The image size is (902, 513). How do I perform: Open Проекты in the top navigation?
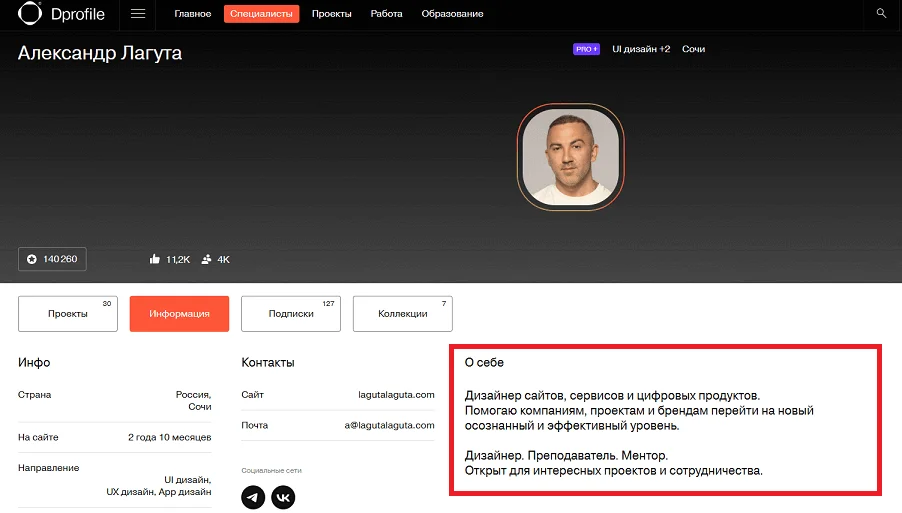pos(331,14)
